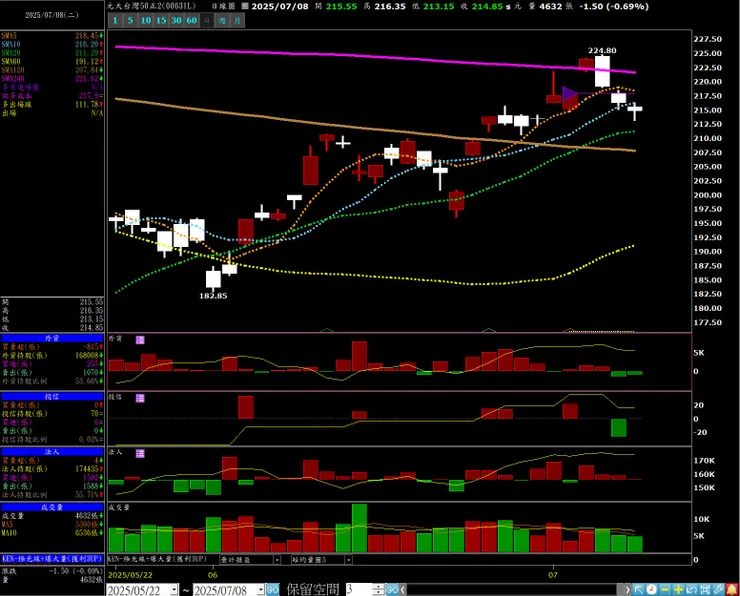Click the scroll-right arrow of the chart scrollbar
This screenshot has width=740, height=596.
tap(627, 589)
